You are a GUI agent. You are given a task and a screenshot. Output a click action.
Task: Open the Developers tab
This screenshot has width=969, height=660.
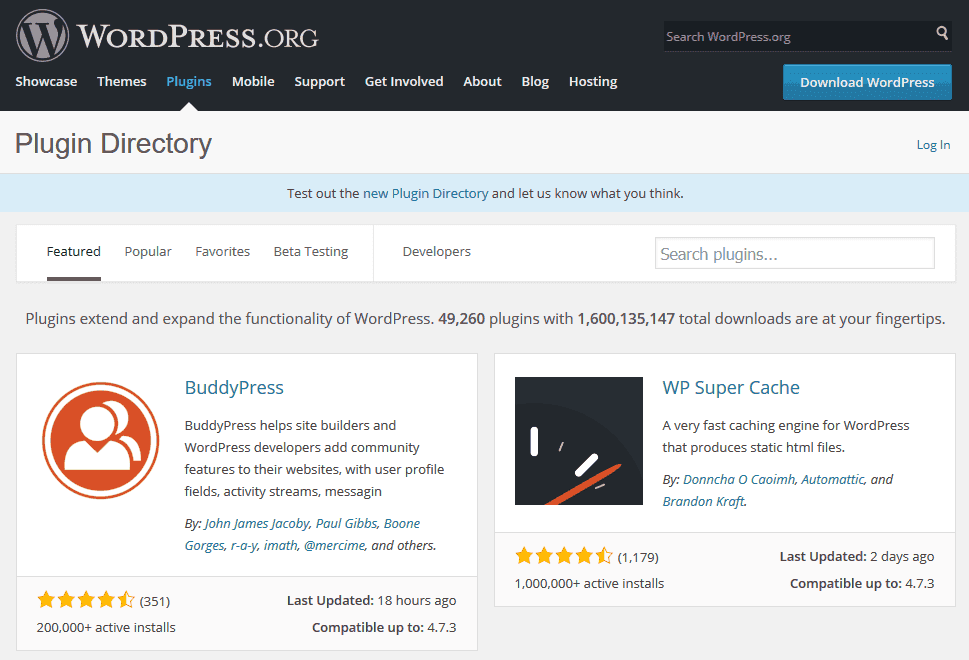point(437,252)
